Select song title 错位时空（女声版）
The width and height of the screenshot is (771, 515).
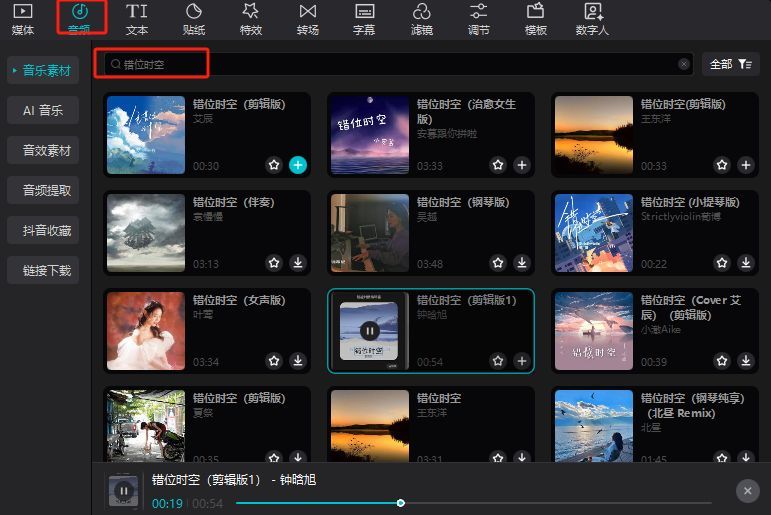[x=239, y=300]
